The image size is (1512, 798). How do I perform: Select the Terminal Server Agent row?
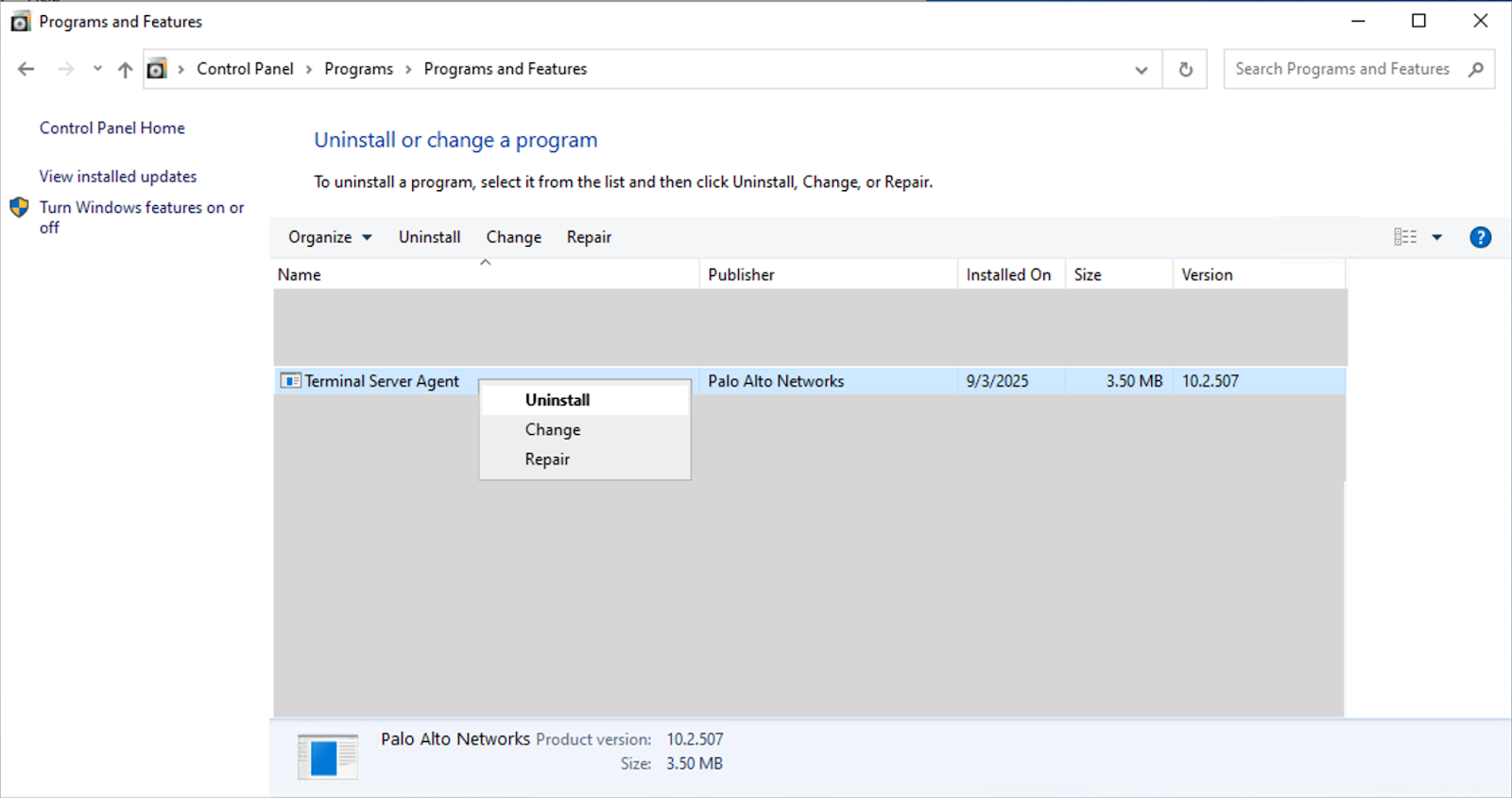coord(810,381)
